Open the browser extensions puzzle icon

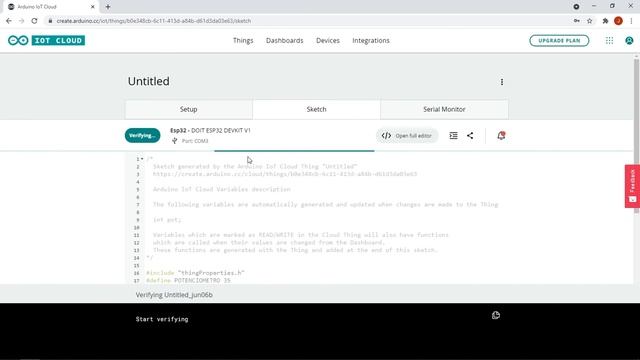[605, 21]
